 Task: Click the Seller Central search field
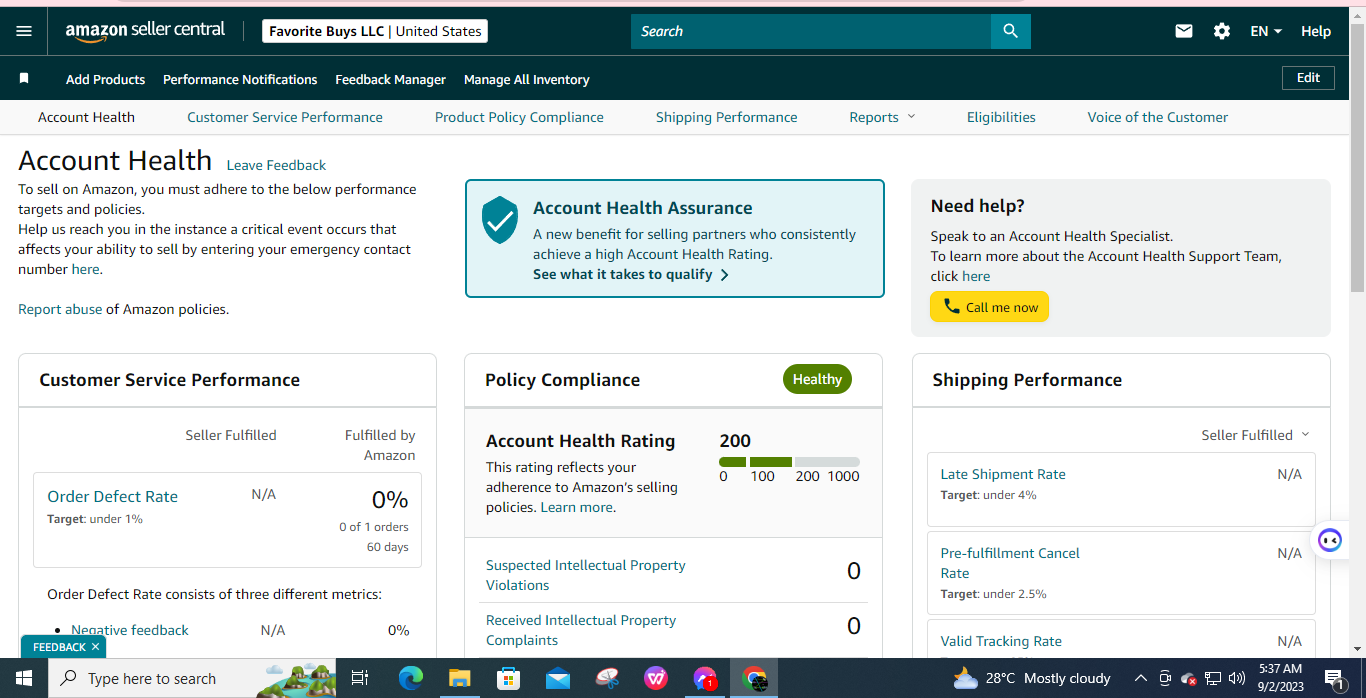(811, 31)
